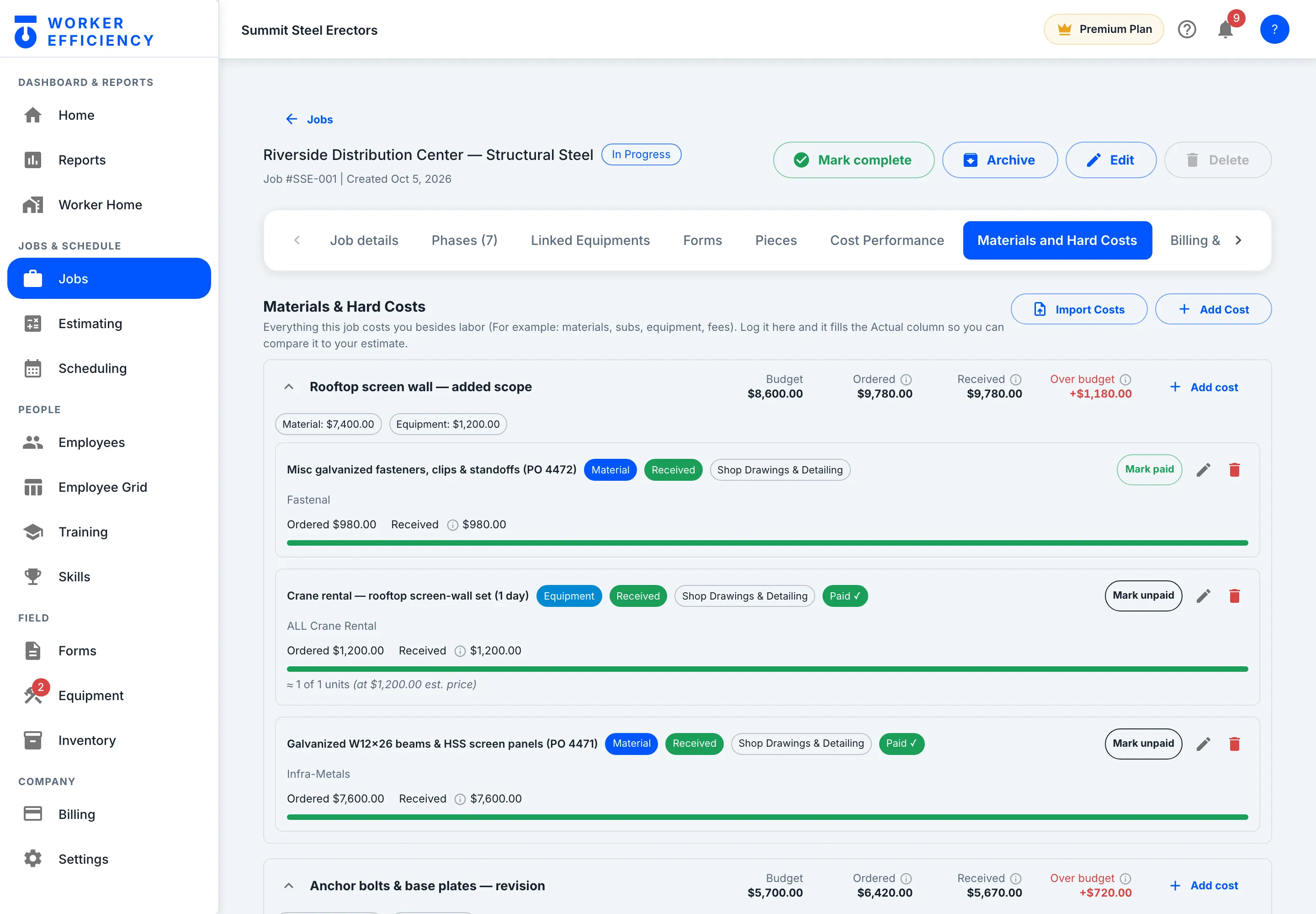The height and width of the screenshot is (914, 1316).
Task: Click the top Add Cost button
Action: (1213, 309)
